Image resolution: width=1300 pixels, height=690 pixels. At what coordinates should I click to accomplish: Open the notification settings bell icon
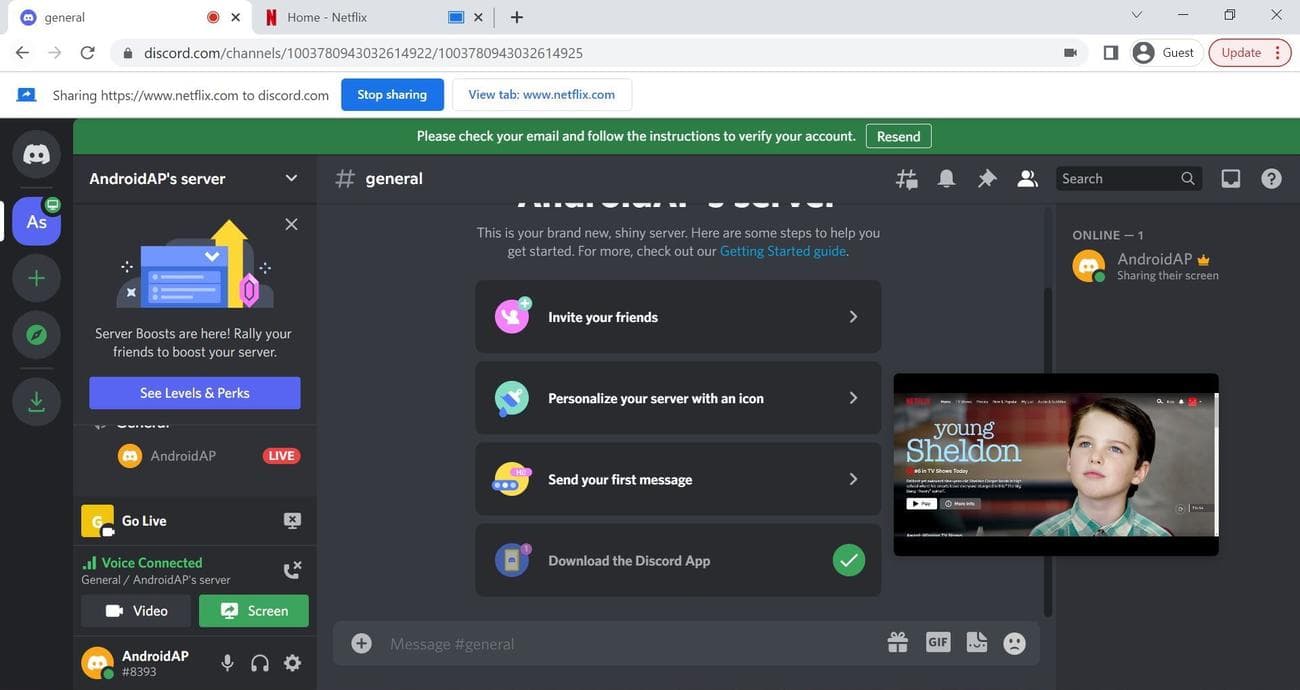[x=945, y=178]
